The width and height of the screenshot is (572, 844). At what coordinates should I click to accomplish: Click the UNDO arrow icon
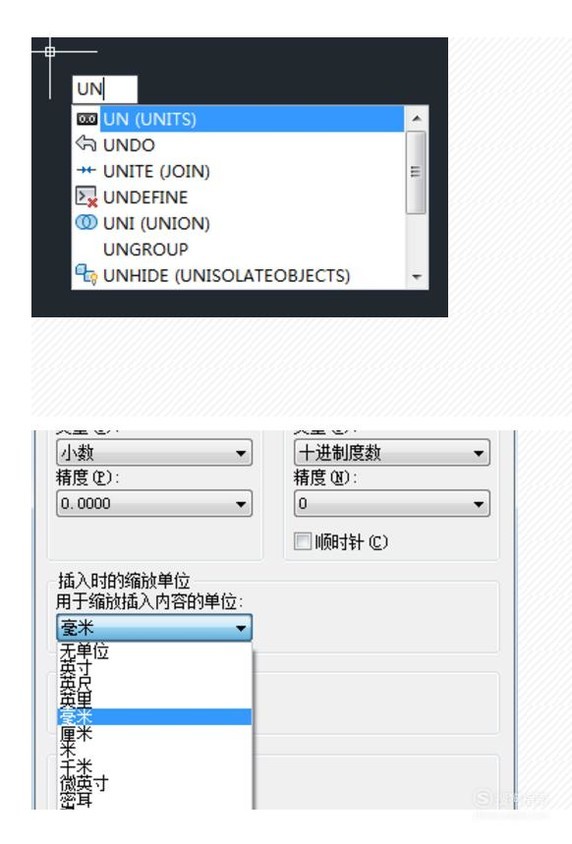pyautogui.click(x=86, y=144)
